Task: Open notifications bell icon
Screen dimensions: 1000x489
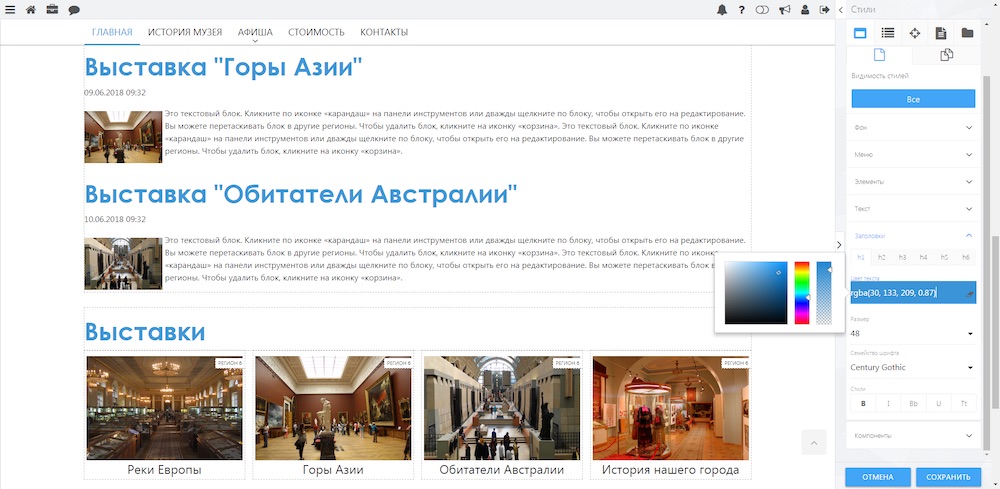Action: 722,10
